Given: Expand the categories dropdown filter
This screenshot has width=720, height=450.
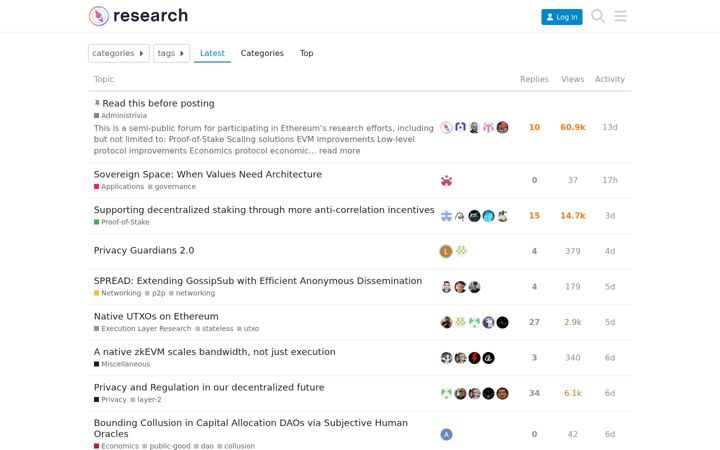Looking at the screenshot, I should 118,53.
